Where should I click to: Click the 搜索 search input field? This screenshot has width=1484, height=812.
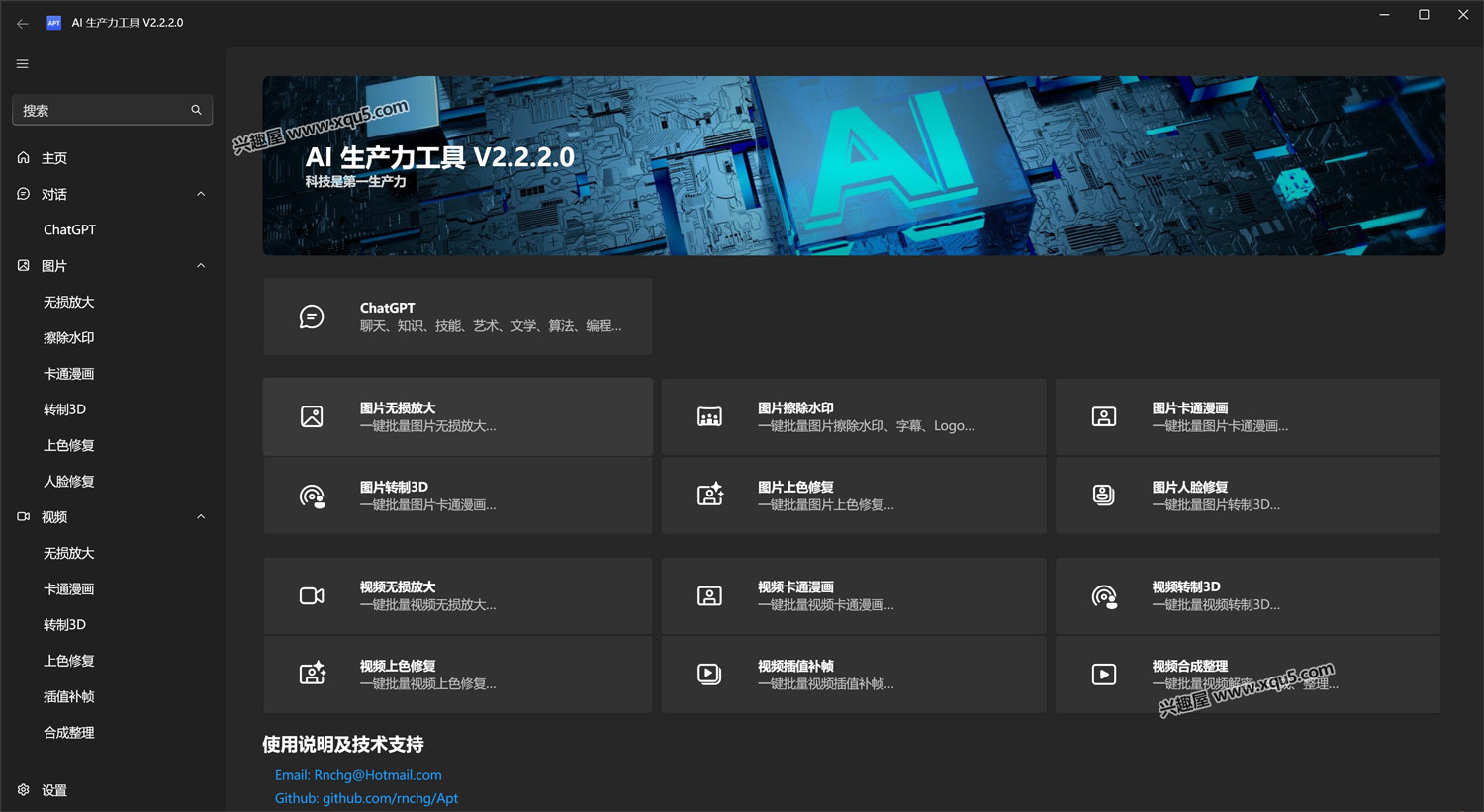pos(112,110)
